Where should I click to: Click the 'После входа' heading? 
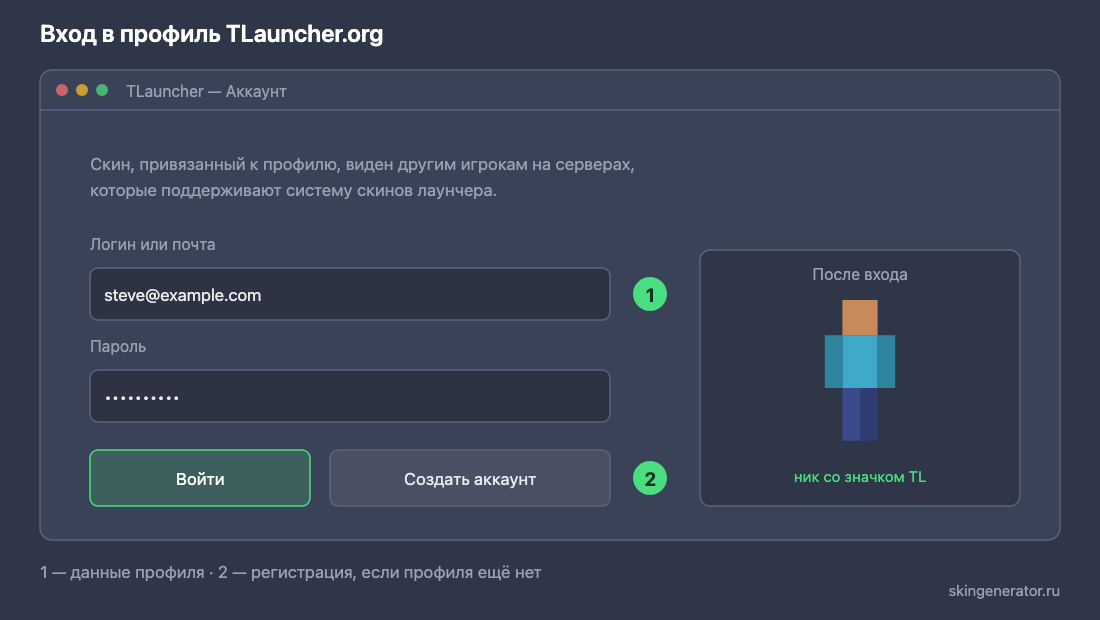coord(859,274)
